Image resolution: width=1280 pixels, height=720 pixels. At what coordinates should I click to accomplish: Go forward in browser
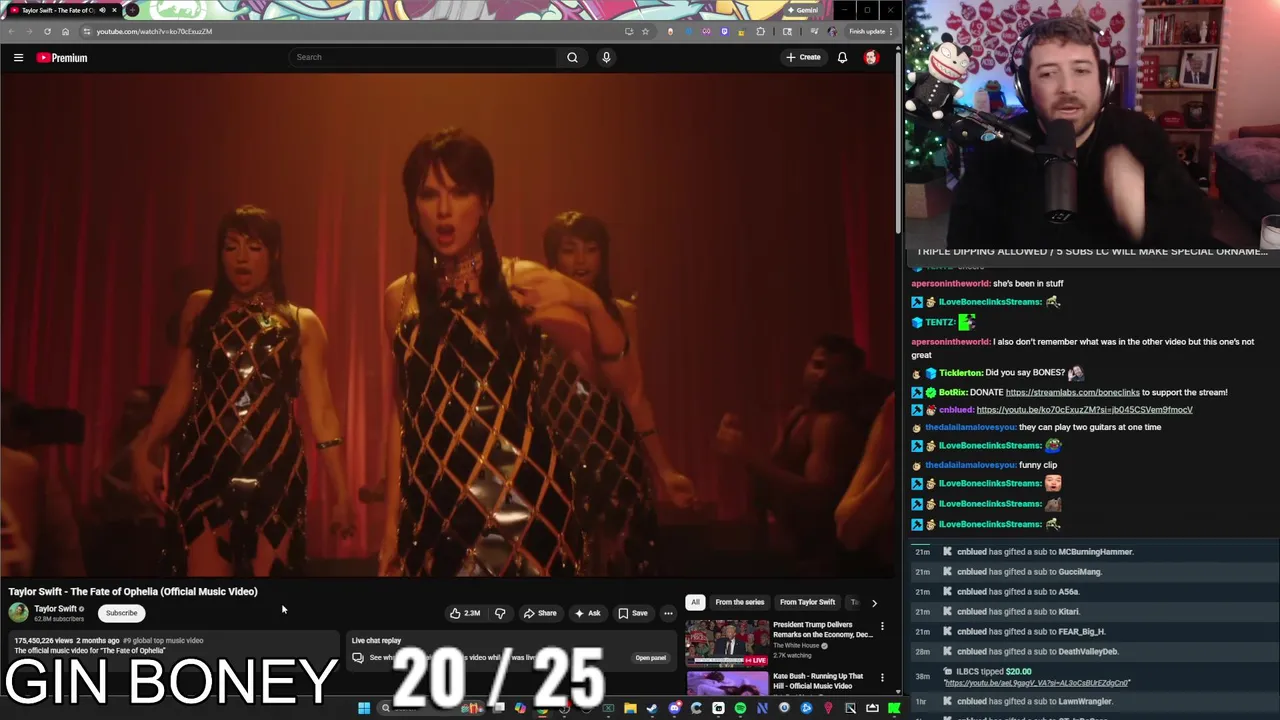point(28,31)
